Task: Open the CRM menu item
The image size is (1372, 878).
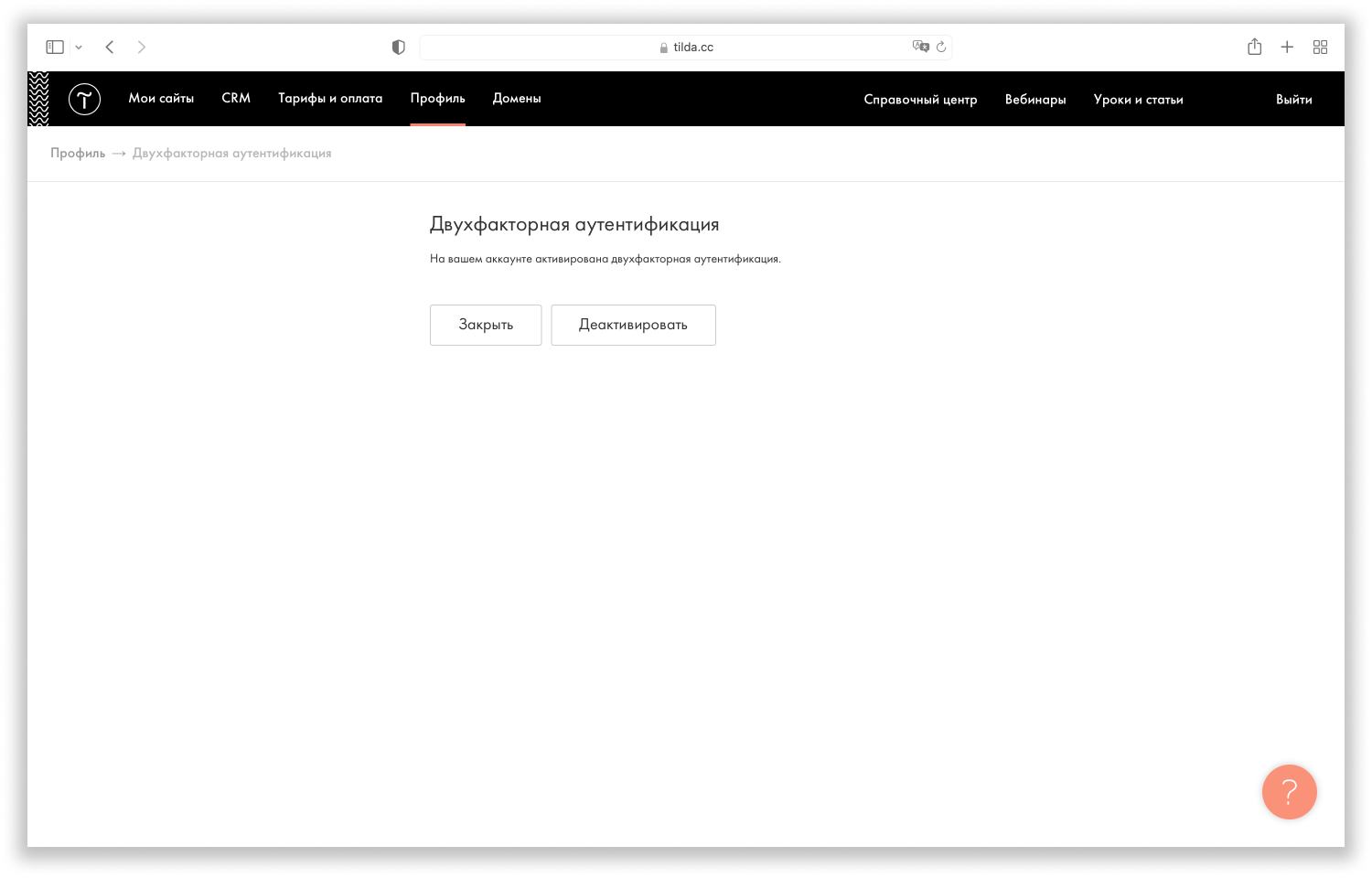Action: (236, 98)
